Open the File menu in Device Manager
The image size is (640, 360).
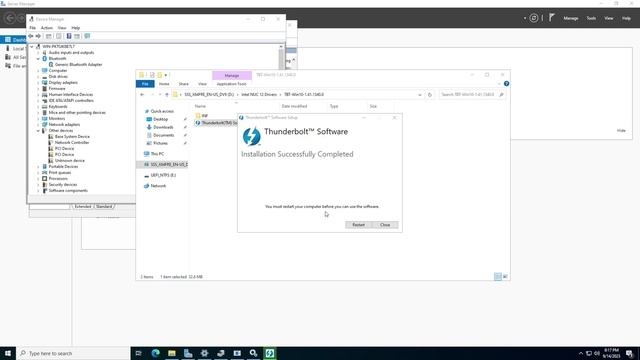point(33,28)
